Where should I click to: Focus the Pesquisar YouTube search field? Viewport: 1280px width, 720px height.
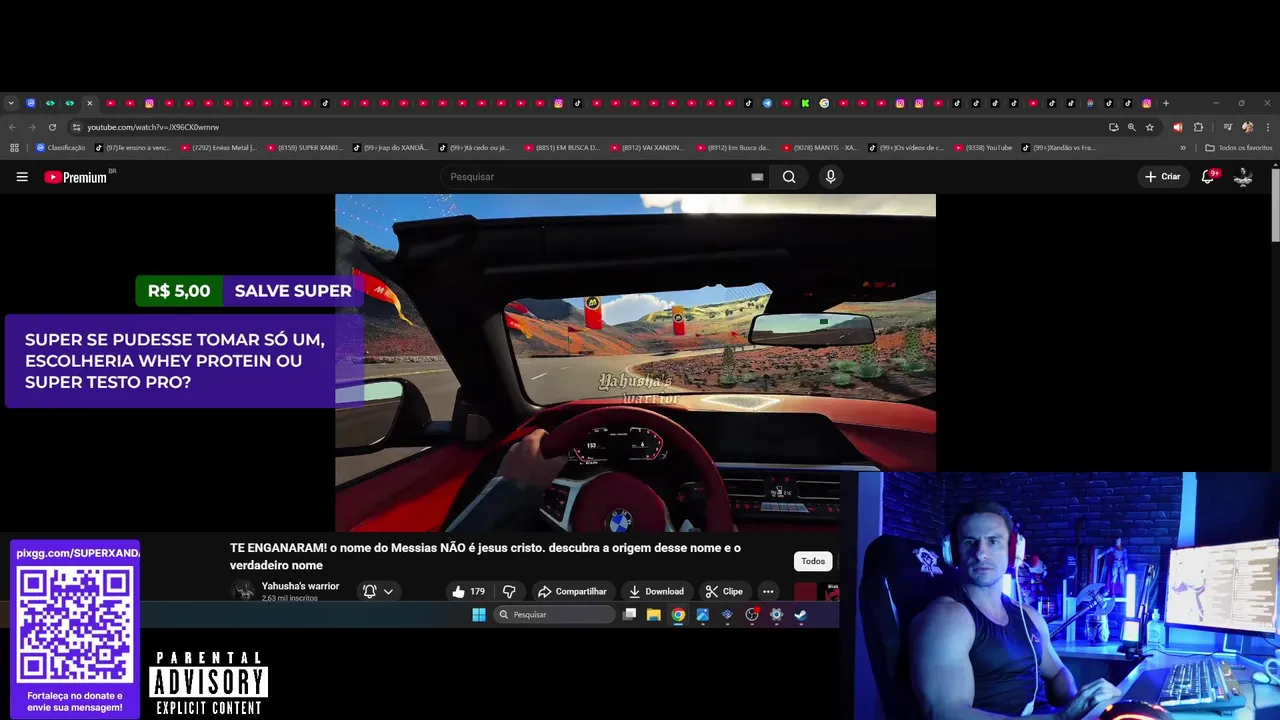595,177
